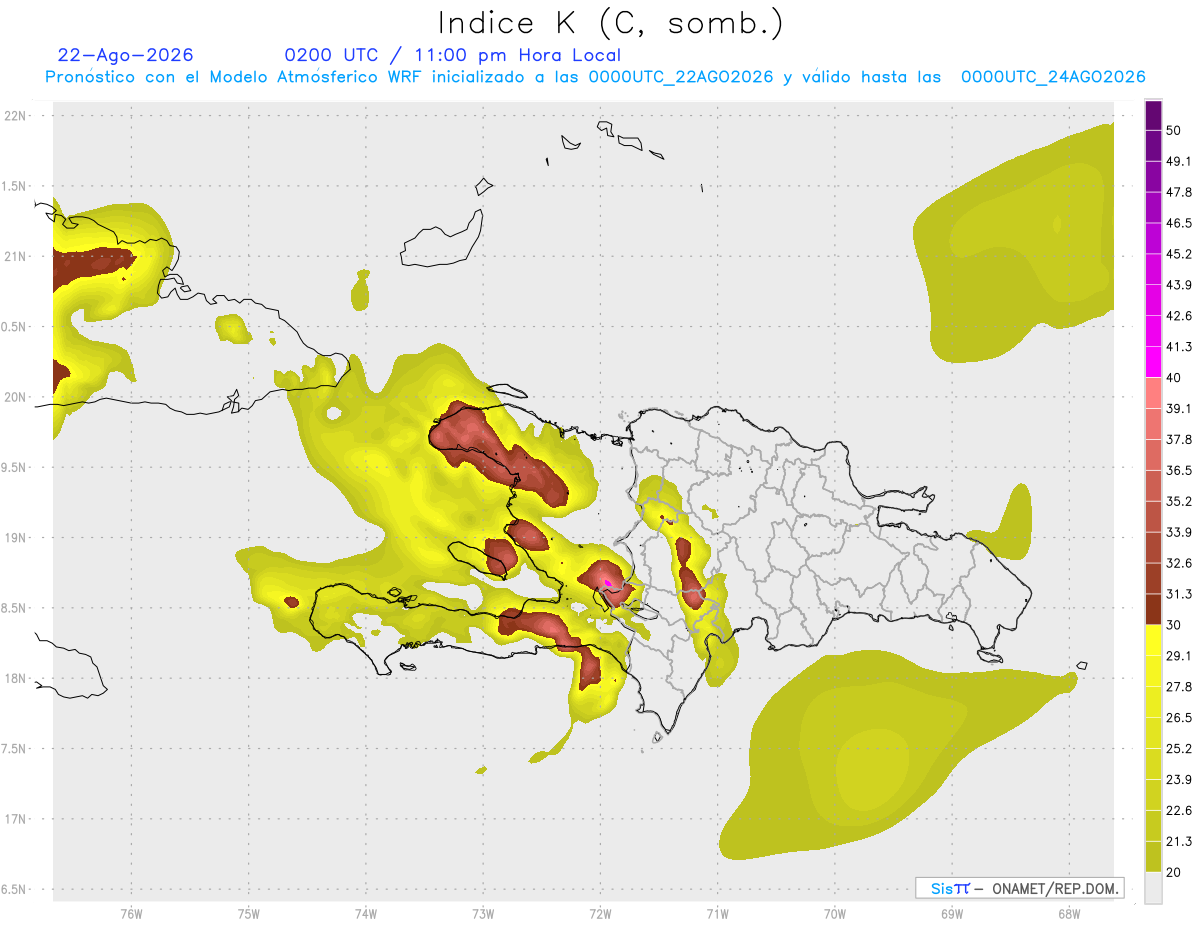Click the '72W' longitude label
The width and height of the screenshot is (1200, 927).
600,914
